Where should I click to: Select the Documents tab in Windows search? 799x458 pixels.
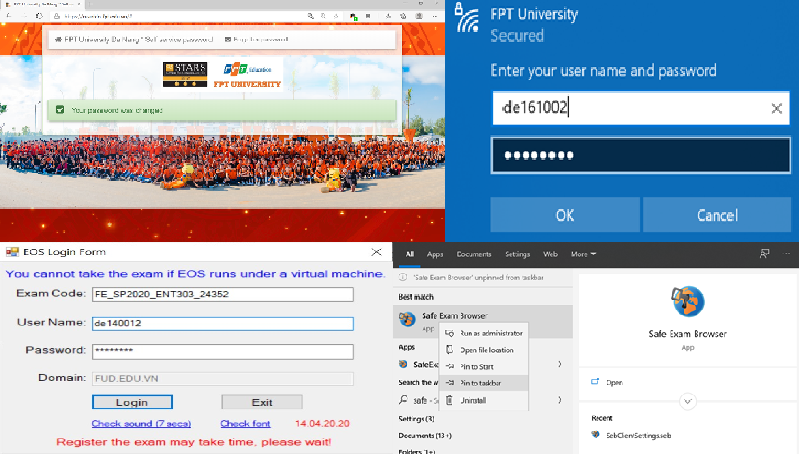pyautogui.click(x=474, y=254)
